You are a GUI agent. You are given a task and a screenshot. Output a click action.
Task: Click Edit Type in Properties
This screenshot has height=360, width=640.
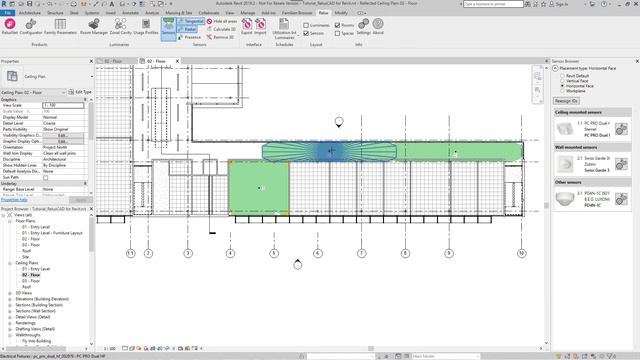(80, 92)
